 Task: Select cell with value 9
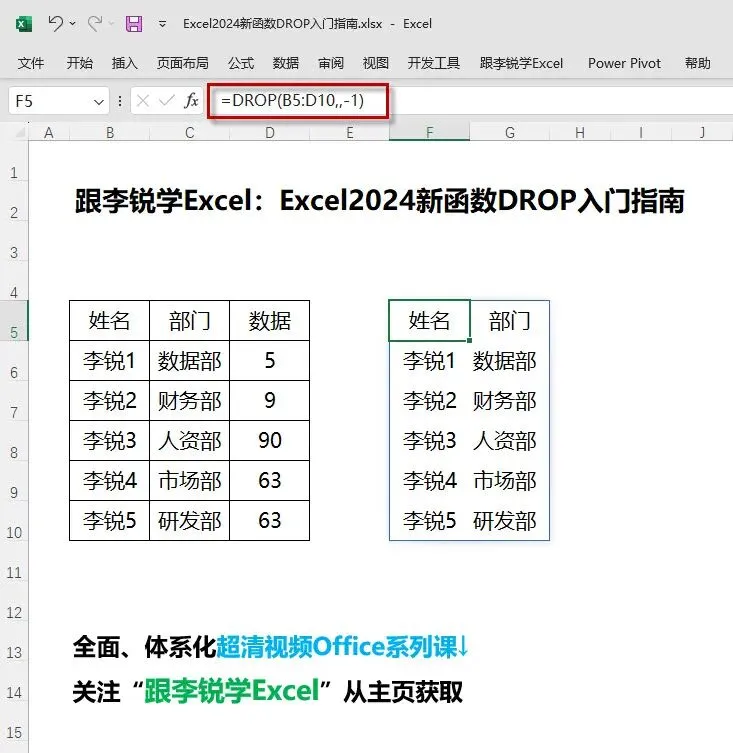click(x=269, y=401)
